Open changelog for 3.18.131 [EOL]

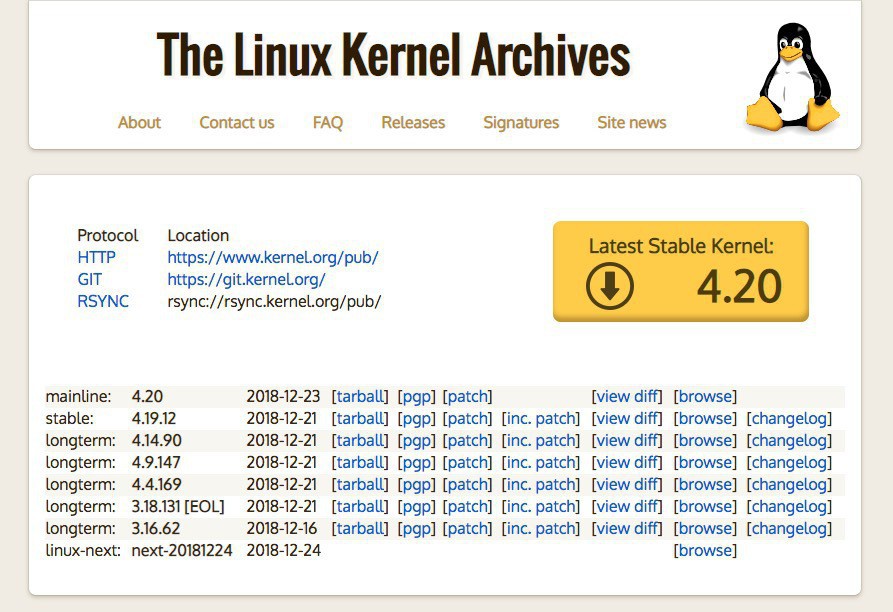pyautogui.click(x=789, y=507)
